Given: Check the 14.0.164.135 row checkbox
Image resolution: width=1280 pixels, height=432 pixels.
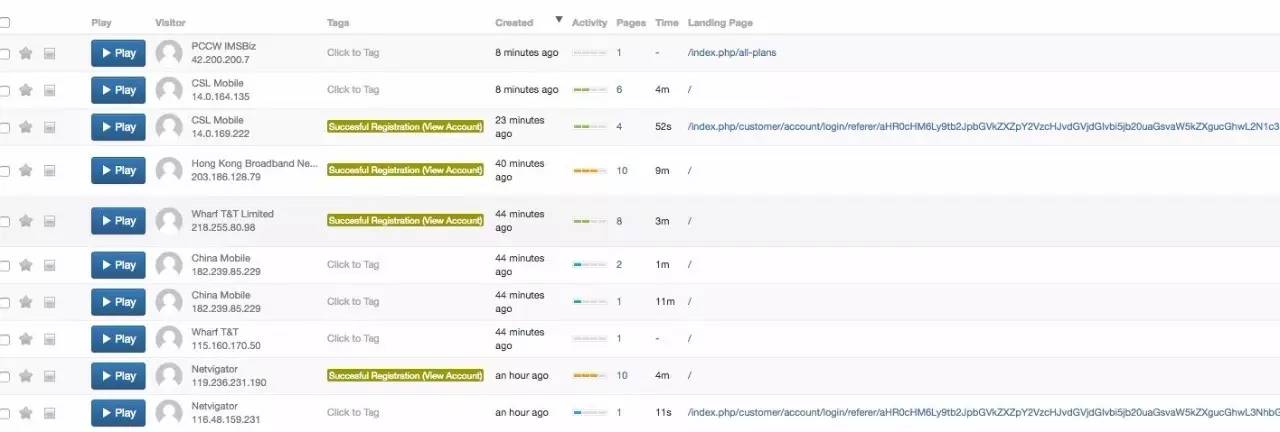Looking at the screenshot, I should [4, 90].
